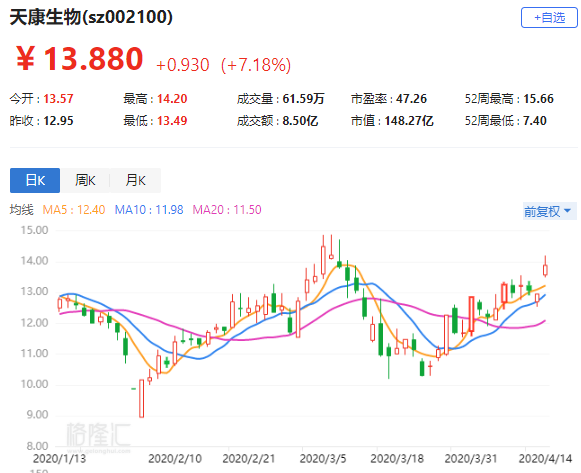
Task: Click the 最高 value 14.20
Action: 172,99
